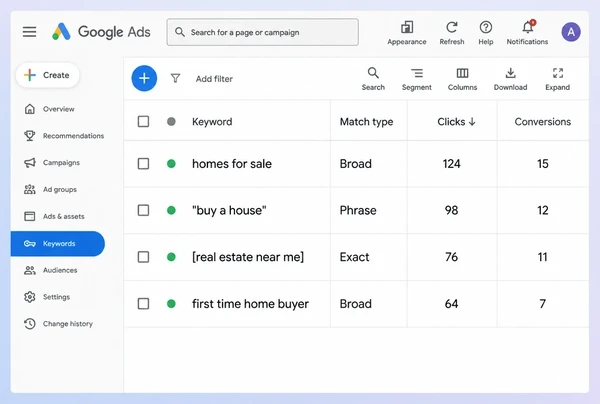Screen dimensions: 600x404
Task: Click the 15 conversions cell
Action: 543,164
